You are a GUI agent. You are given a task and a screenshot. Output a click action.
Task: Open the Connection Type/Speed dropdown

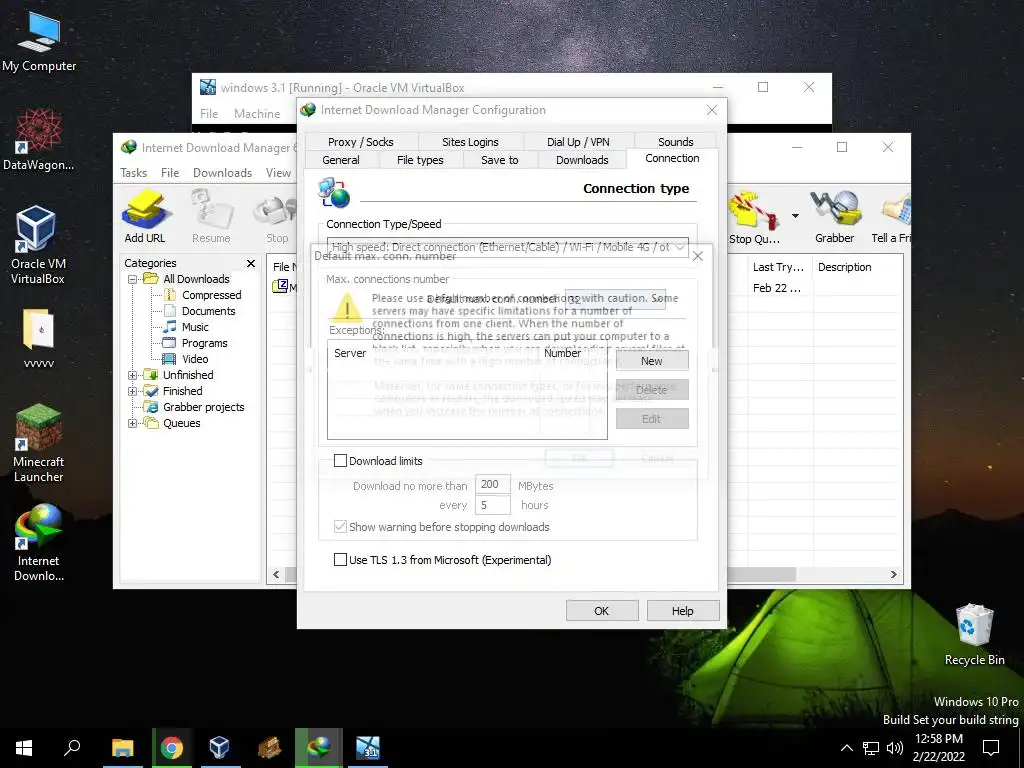pos(507,247)
